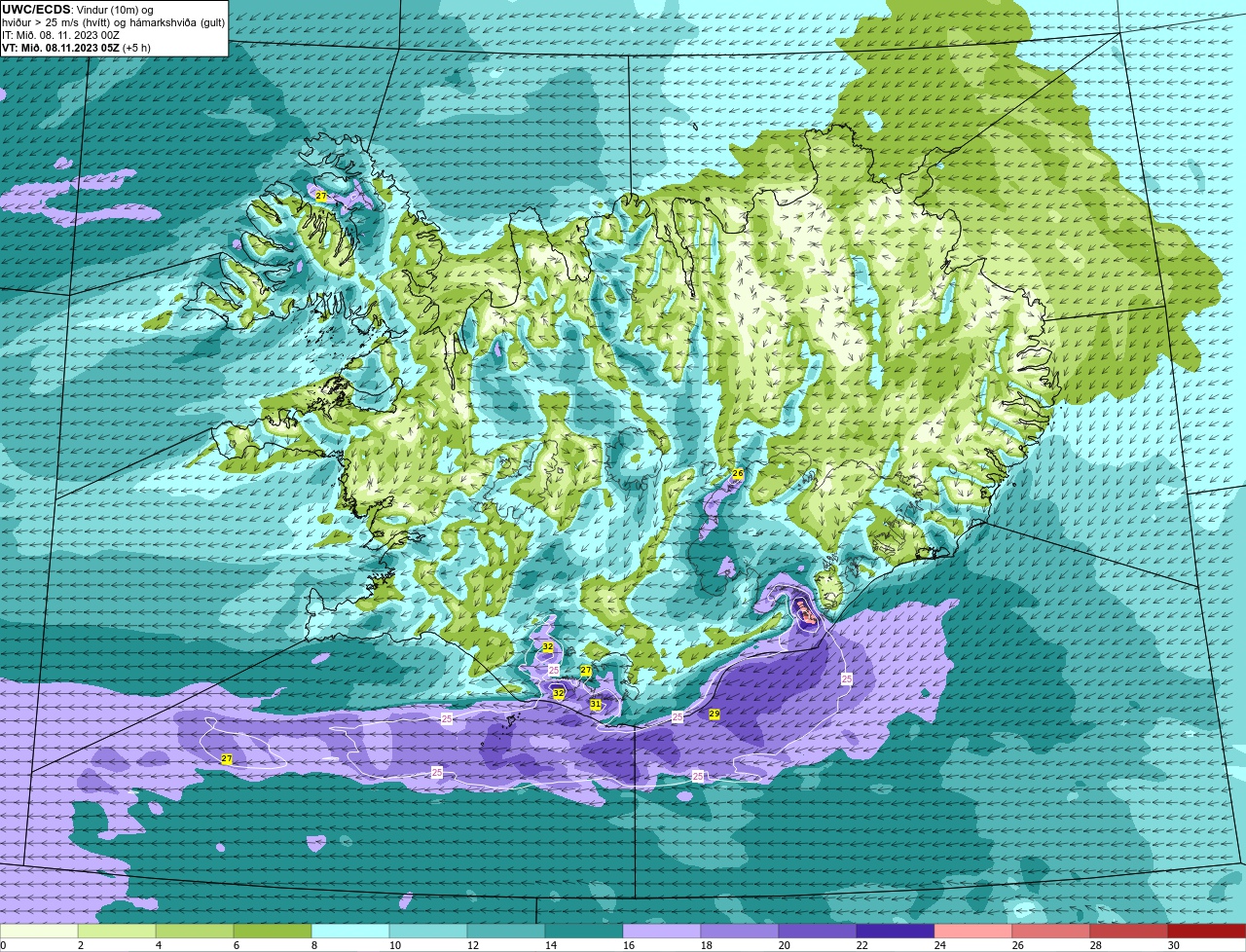This screenshot has height=952, width=1246.
Task: Select the light pink 24–26 m/s legend swatch
Action: coord(973,932)
